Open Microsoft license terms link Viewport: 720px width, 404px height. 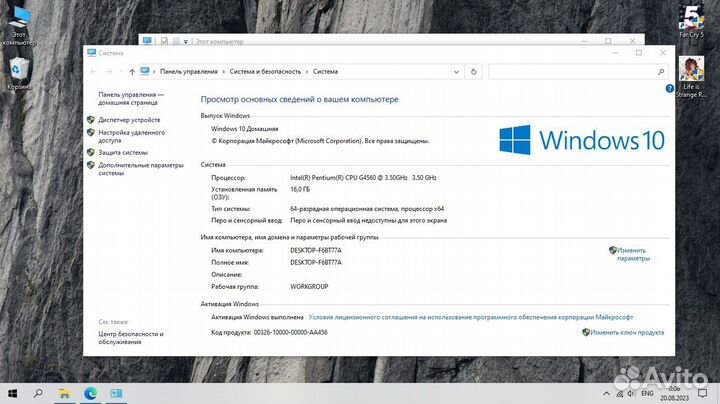pyautogui.click(x=471, y=317)
